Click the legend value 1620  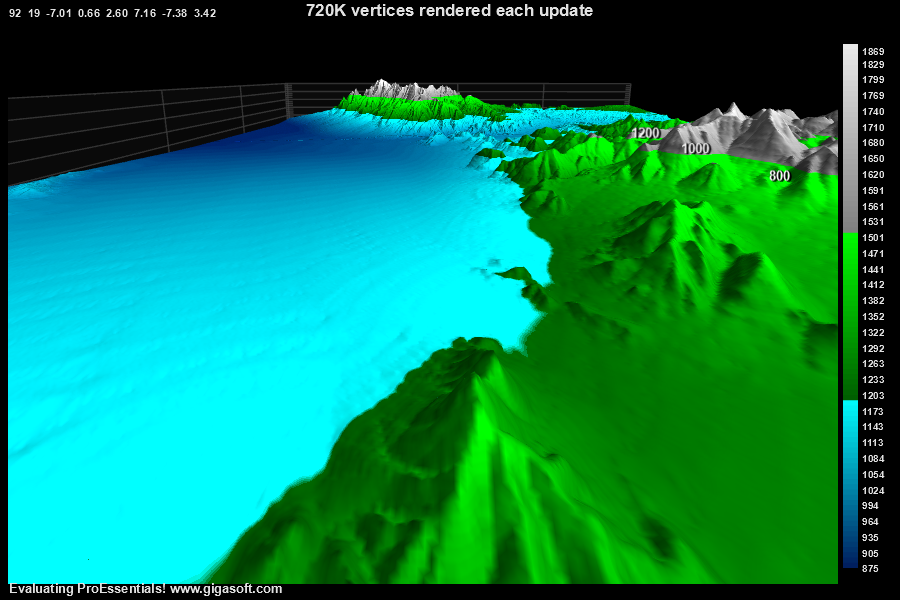873,175
